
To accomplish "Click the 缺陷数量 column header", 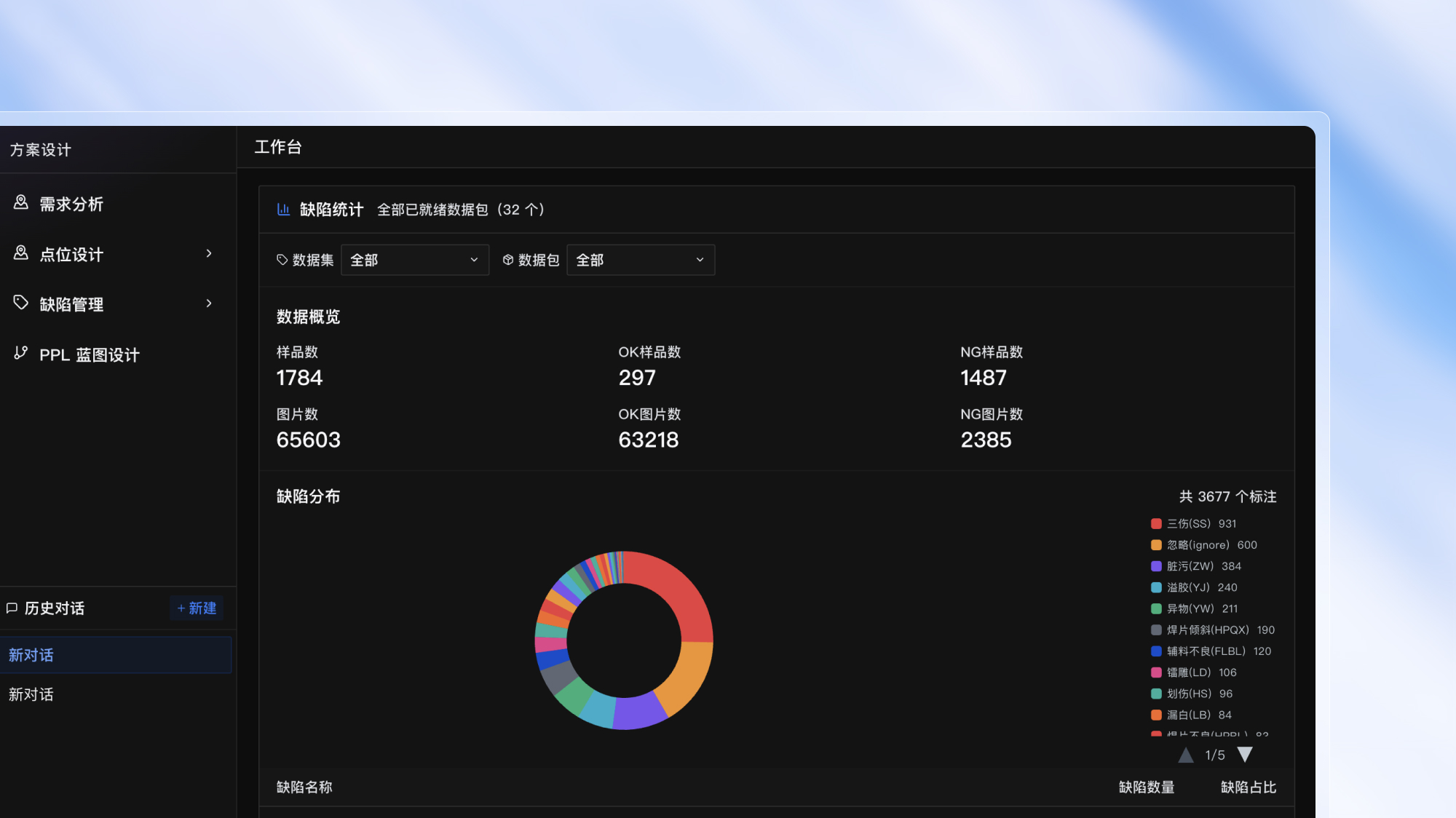I will coord(1147,787).
